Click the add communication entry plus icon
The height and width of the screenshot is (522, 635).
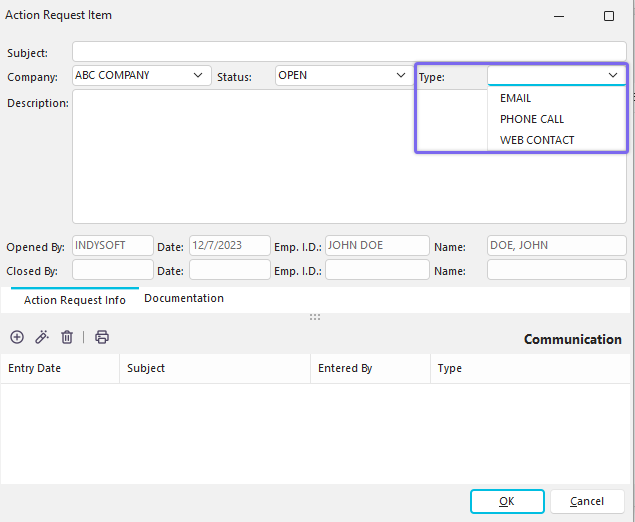pyautogui.click(x=17, y=338)
